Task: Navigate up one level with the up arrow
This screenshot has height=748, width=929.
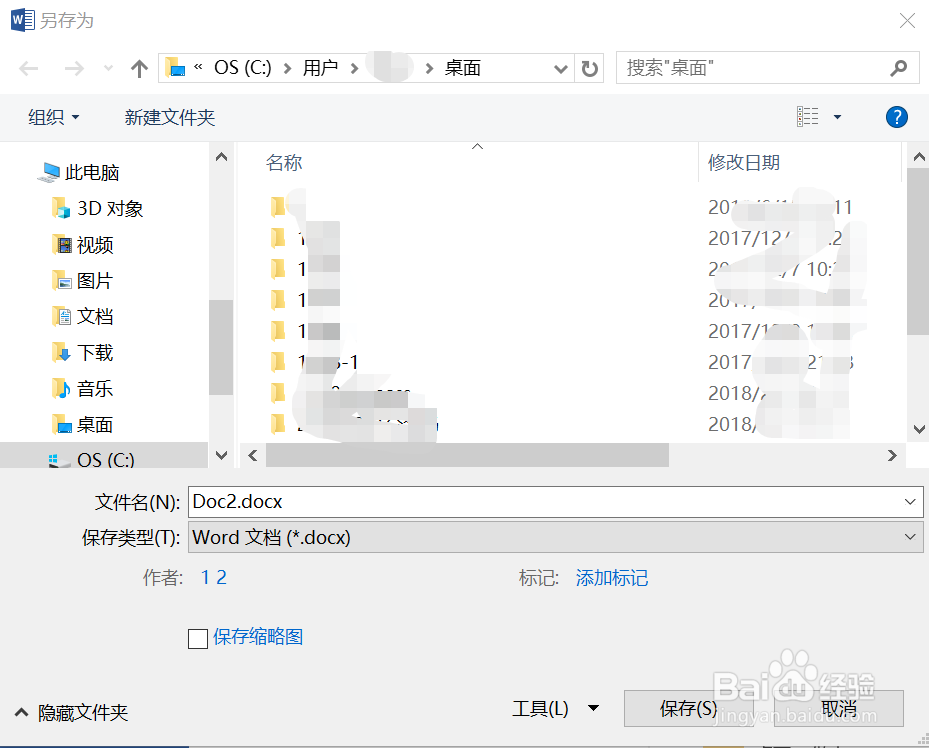Action: point(138,67)
